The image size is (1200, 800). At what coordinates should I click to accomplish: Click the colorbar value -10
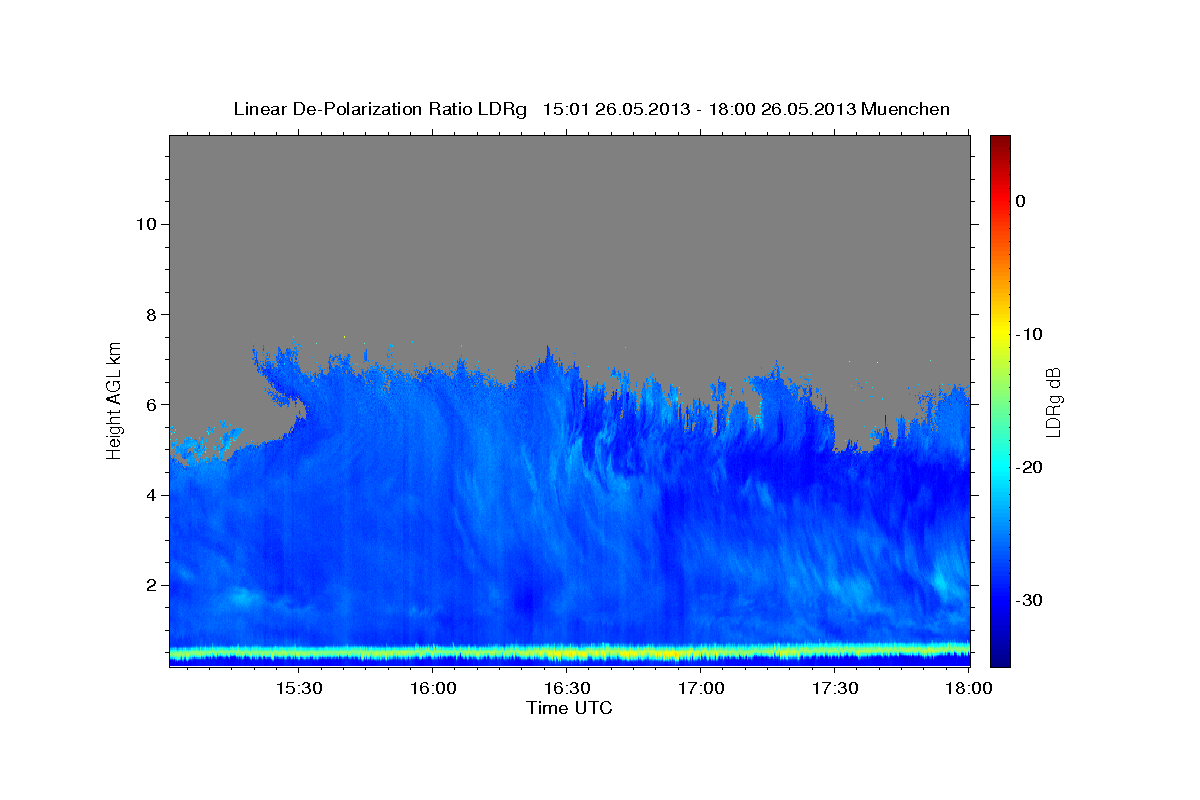click(1030, 334)
